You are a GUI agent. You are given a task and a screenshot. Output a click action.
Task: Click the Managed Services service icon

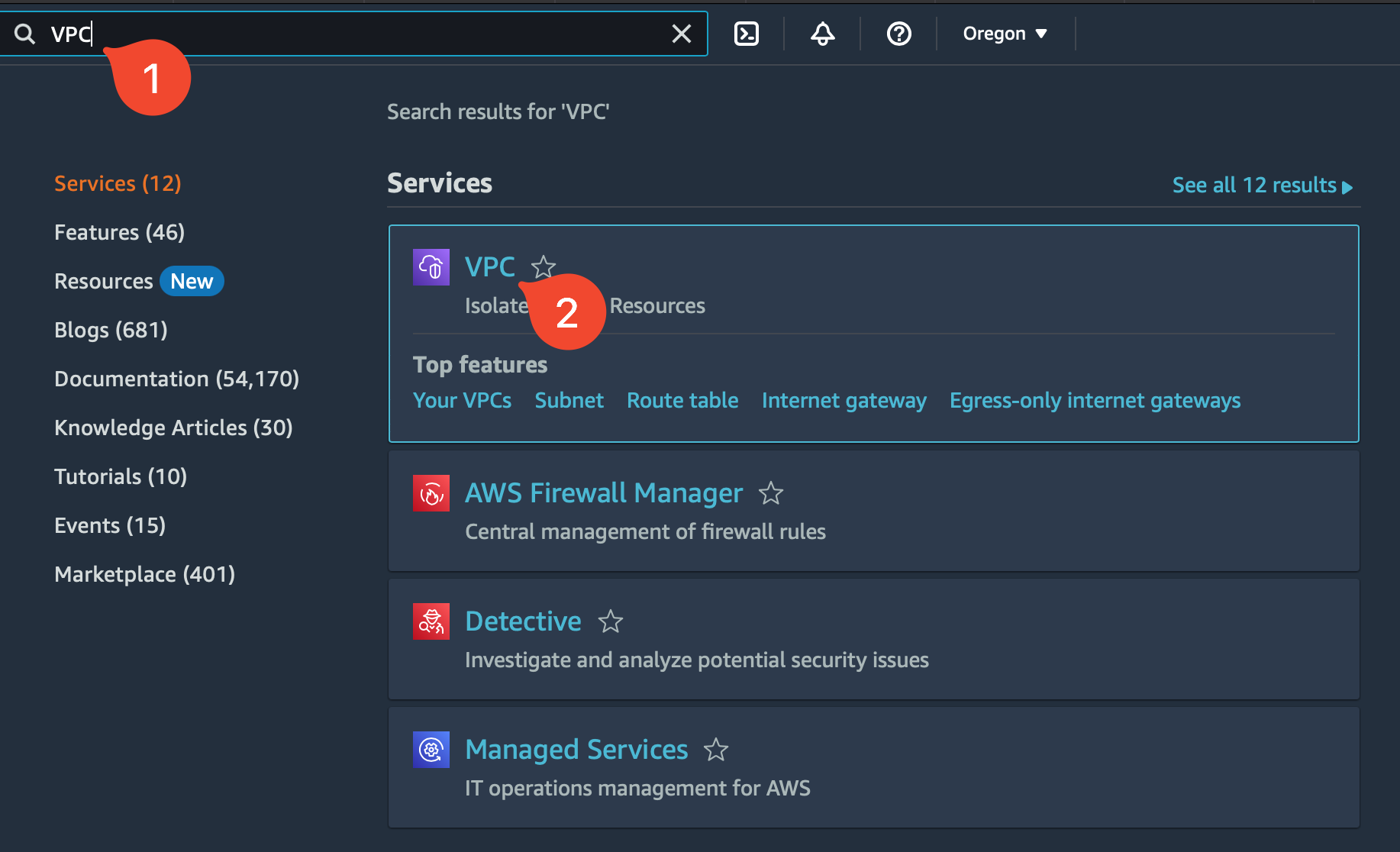[x=431, y=750]
